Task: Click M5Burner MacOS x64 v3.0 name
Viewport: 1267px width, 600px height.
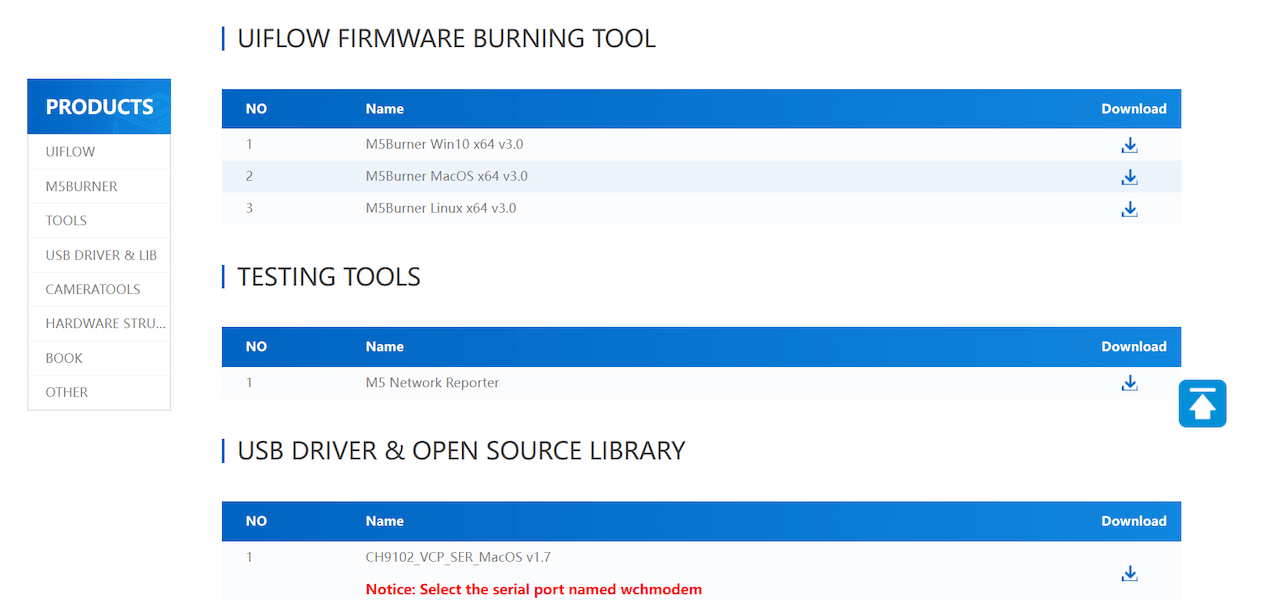Action: pos(446,176)
